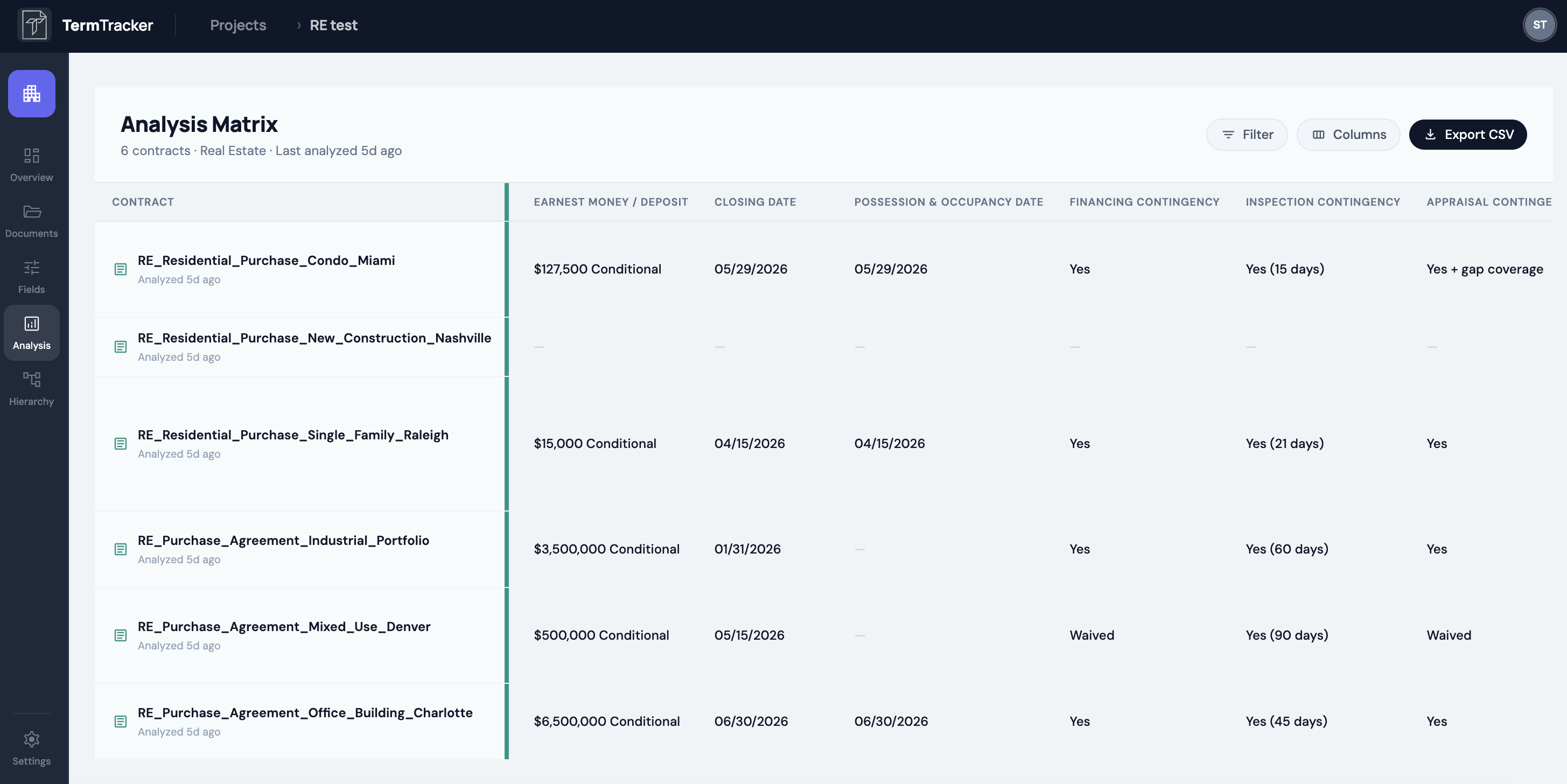This screenshot has height=784, width=1567.
Task: Click the green status bar on the Nashville row
Action: pyautogui.click(x=507, y=347)
